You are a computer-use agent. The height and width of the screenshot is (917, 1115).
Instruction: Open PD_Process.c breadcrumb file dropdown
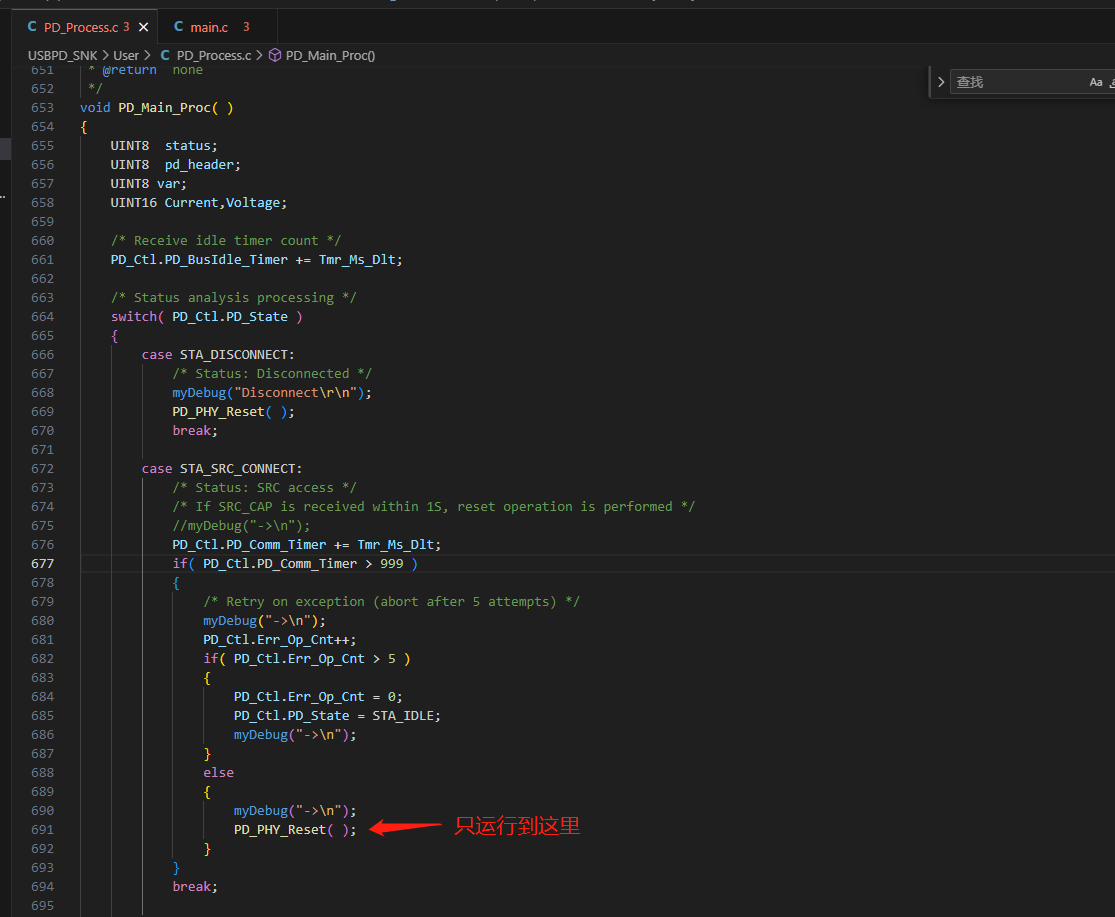(x=213, y=55)
